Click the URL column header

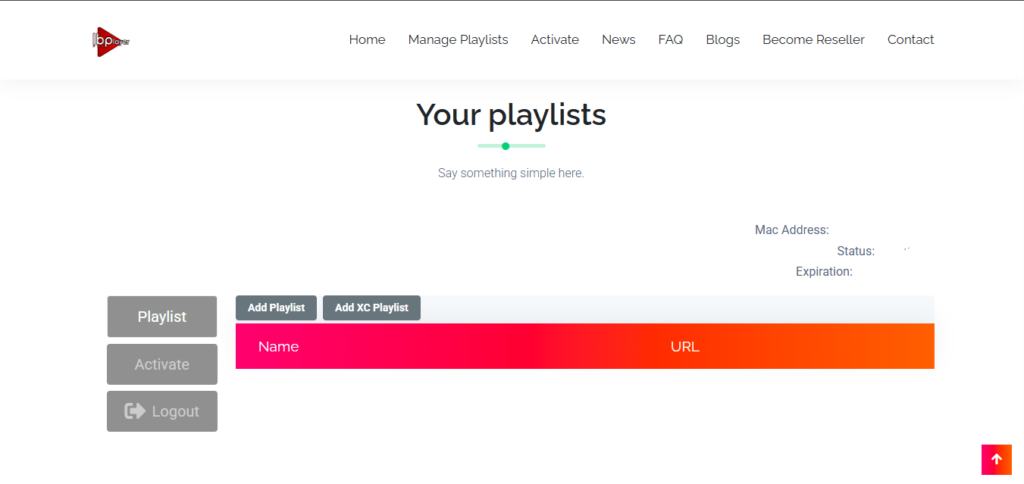point(685,347)
